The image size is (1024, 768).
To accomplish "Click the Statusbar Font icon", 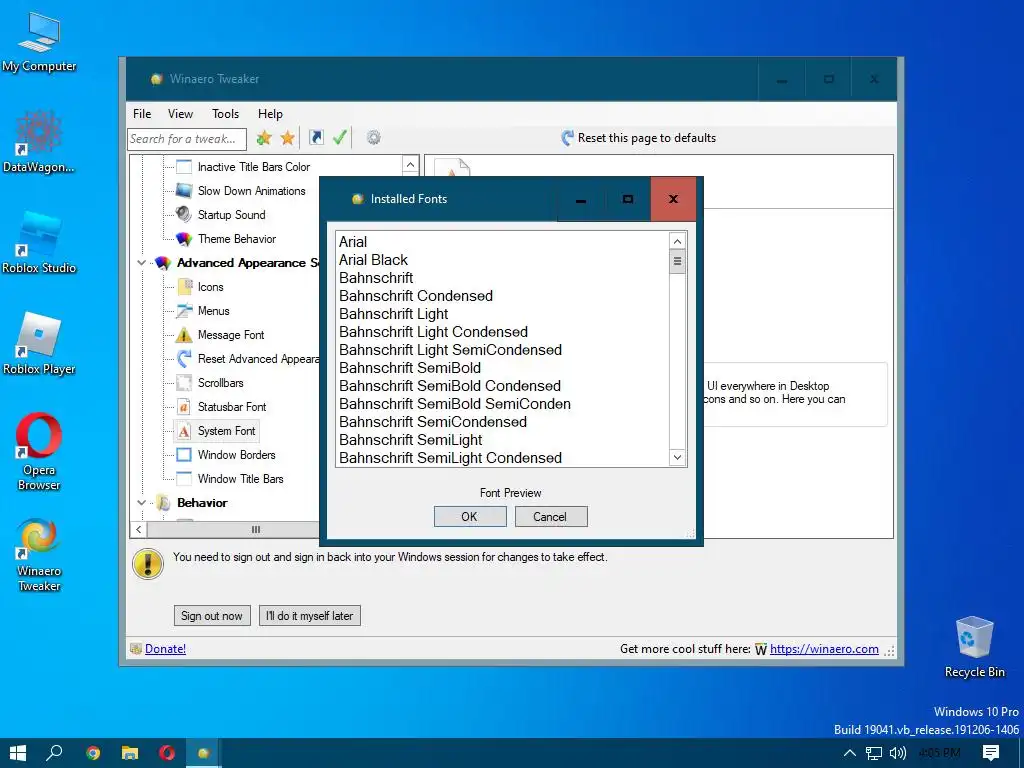I will 184,407.
